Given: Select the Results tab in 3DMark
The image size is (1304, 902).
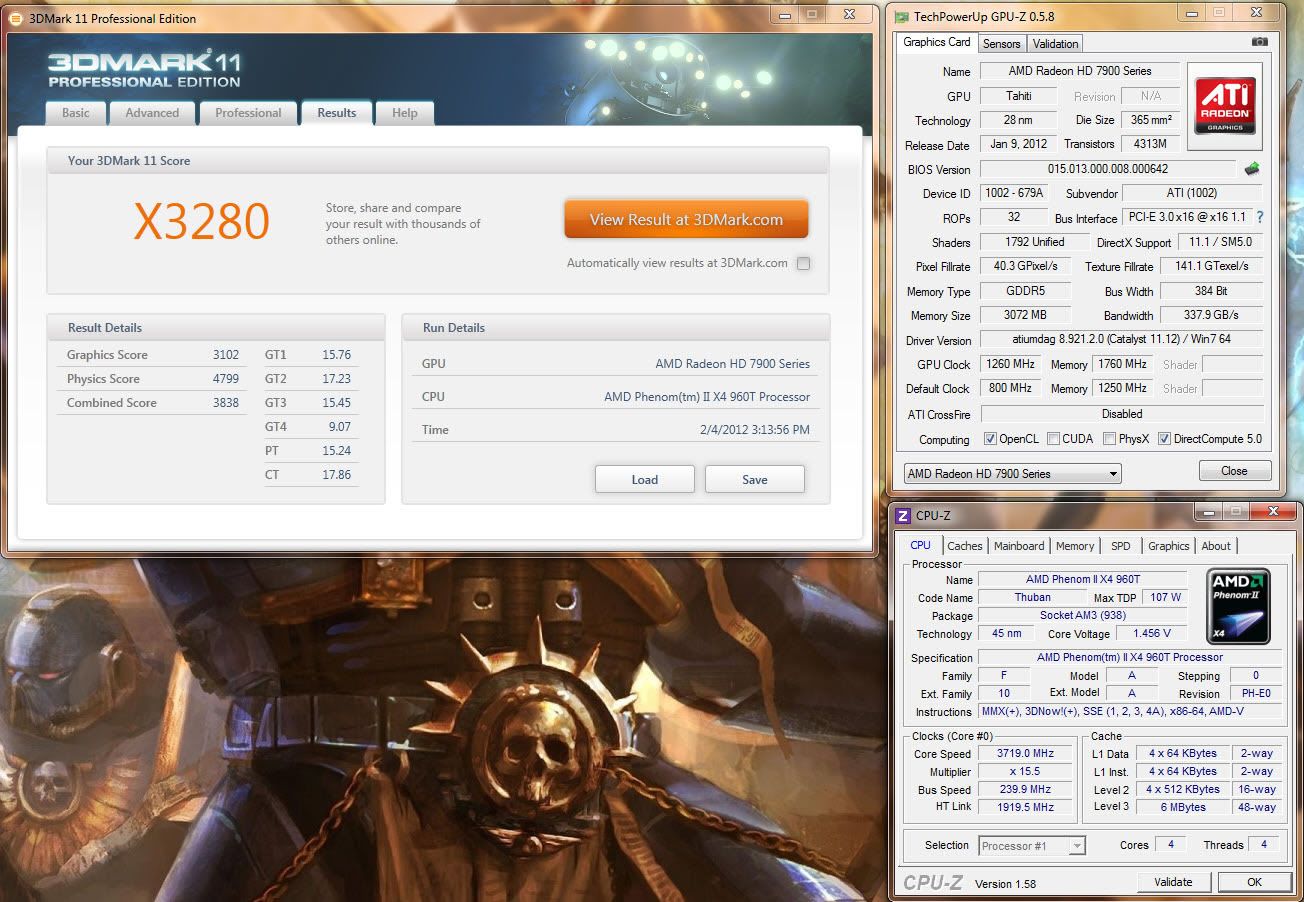Looking at the screenshot, I should click(337, 113).
